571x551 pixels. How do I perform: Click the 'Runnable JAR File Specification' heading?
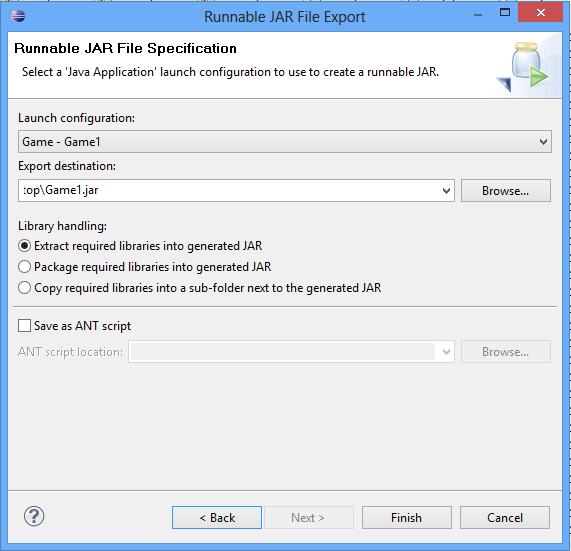click(125, 48)
